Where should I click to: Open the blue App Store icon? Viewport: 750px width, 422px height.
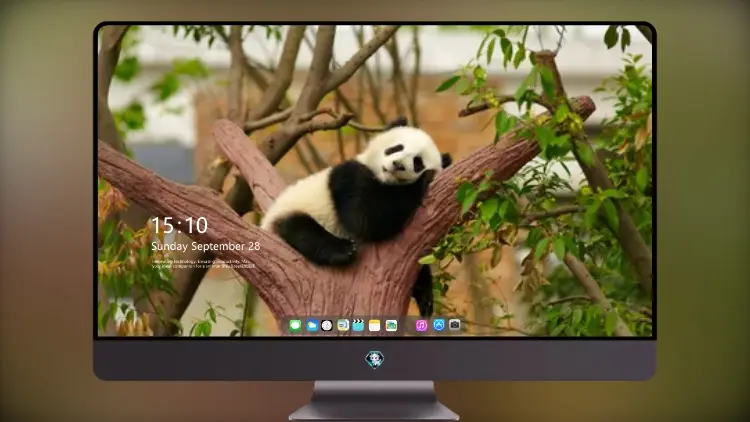coord(439,325)
